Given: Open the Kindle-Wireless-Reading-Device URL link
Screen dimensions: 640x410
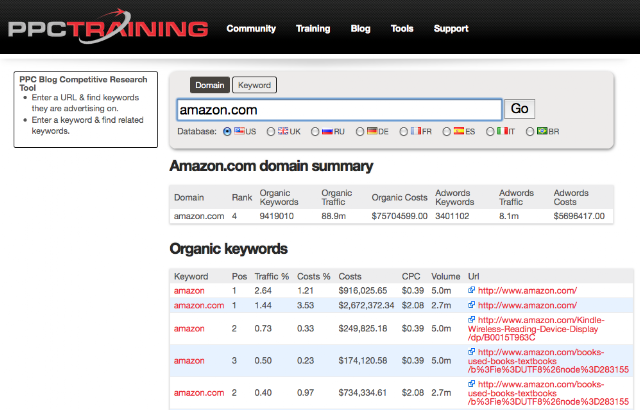Looking at the screenshot, I should coord(536,329).
